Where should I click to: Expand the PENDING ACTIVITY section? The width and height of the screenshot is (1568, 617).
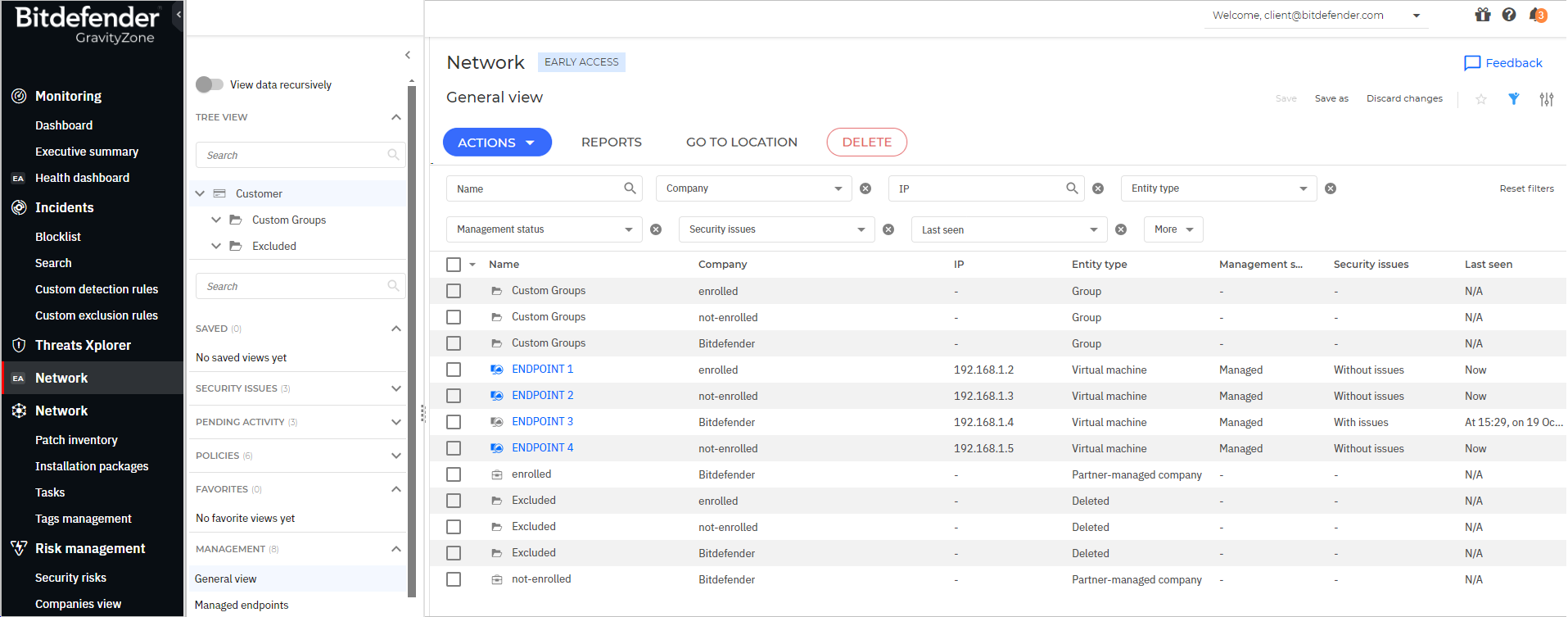click(396, 422)
